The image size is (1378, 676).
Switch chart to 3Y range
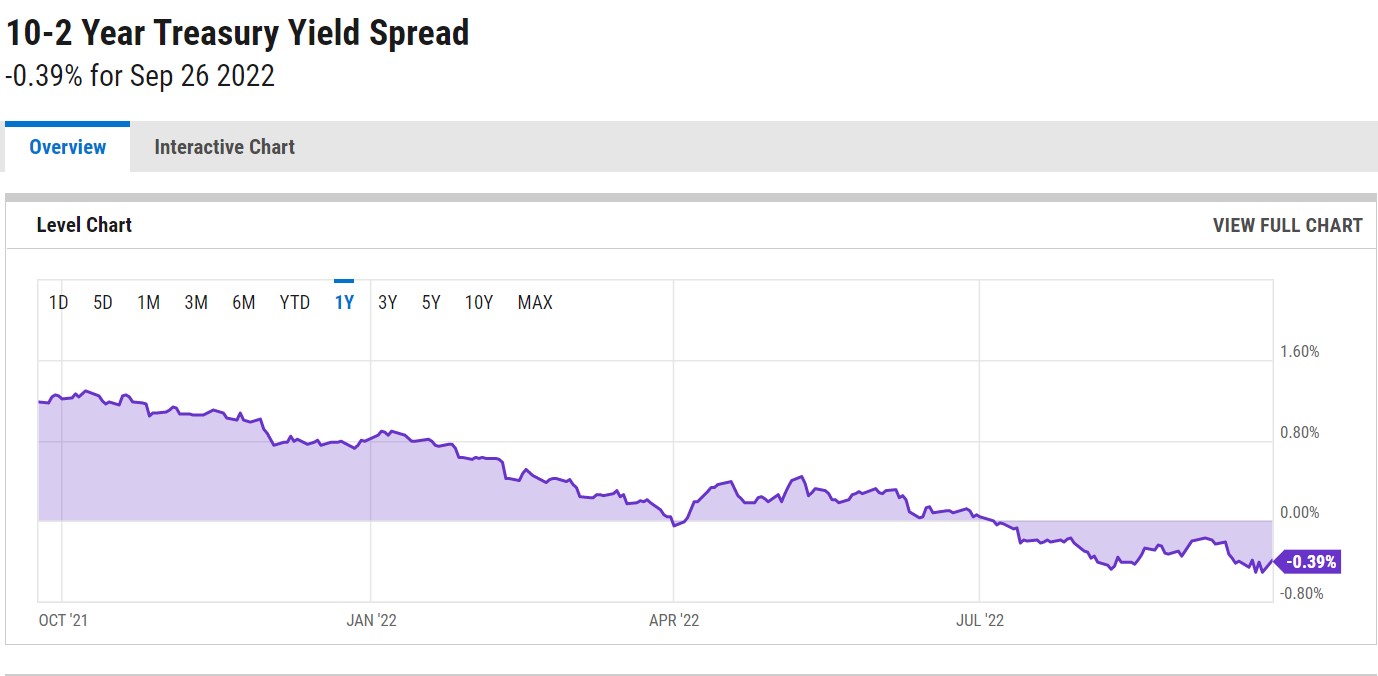coord(388,302)
